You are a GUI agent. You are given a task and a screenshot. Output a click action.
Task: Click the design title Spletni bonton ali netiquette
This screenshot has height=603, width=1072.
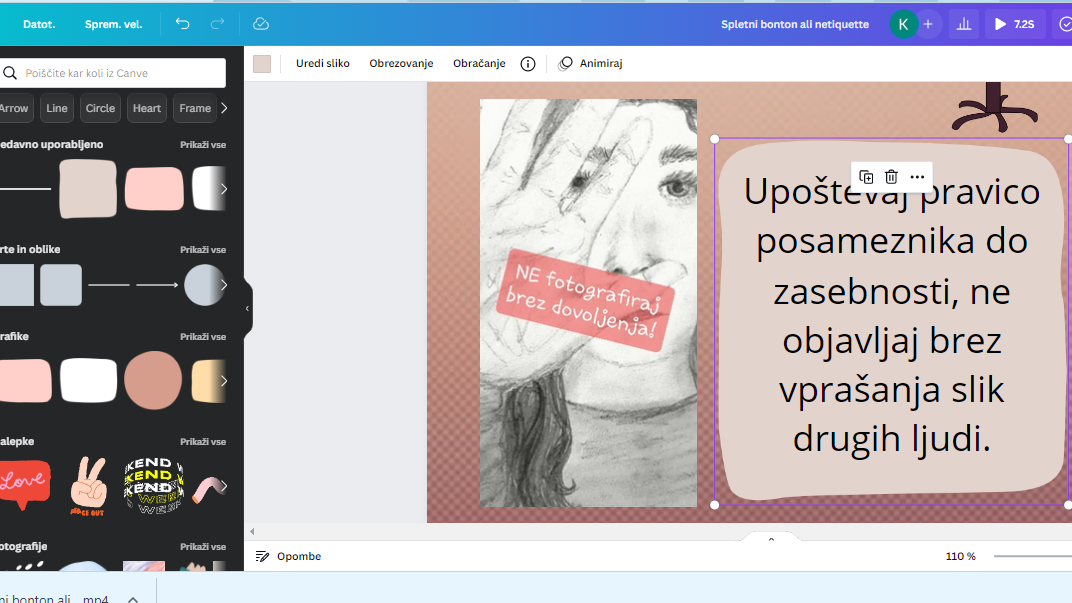(794, 25)
